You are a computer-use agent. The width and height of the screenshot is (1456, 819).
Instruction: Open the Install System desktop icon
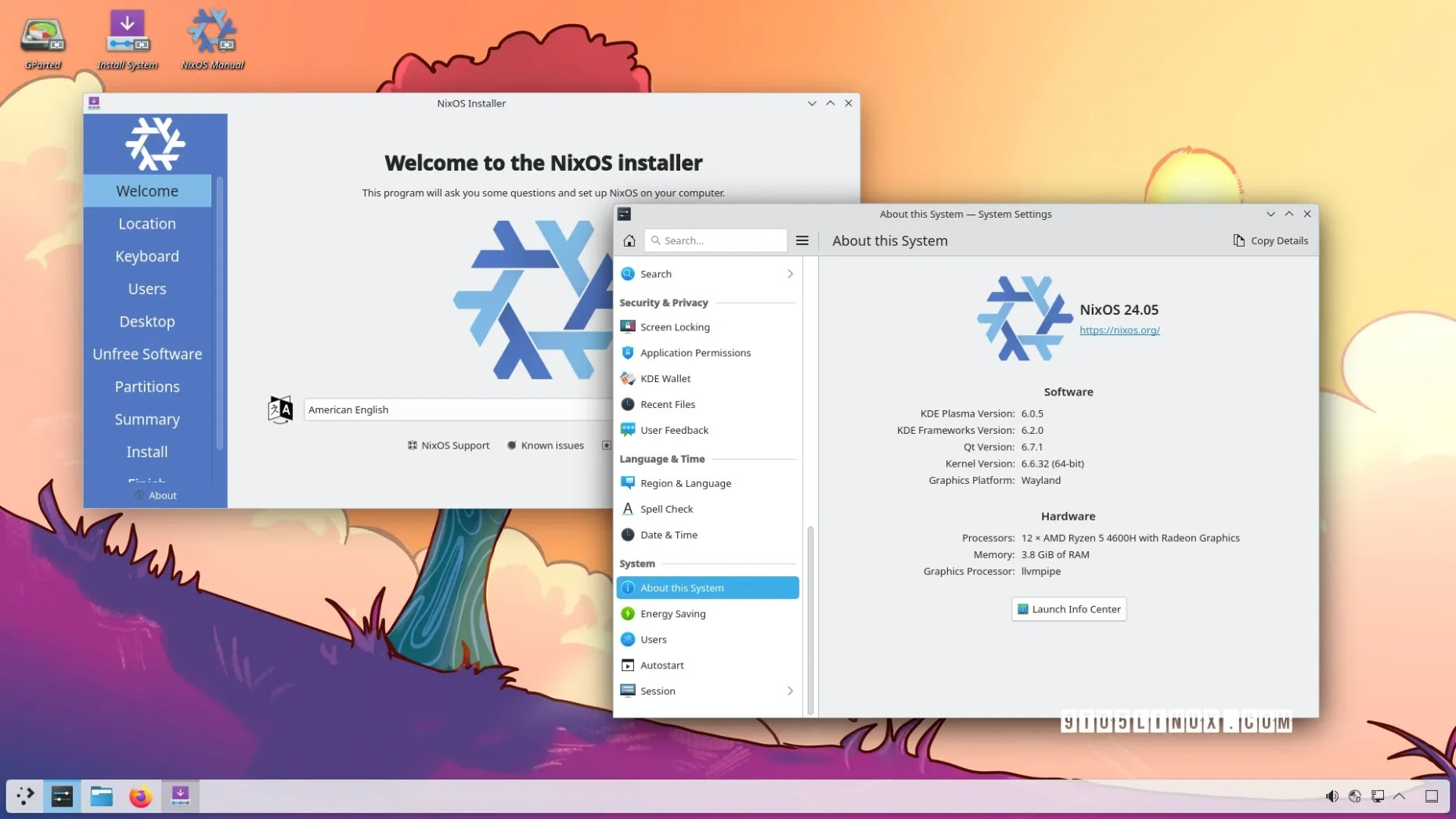coord(128,41)
